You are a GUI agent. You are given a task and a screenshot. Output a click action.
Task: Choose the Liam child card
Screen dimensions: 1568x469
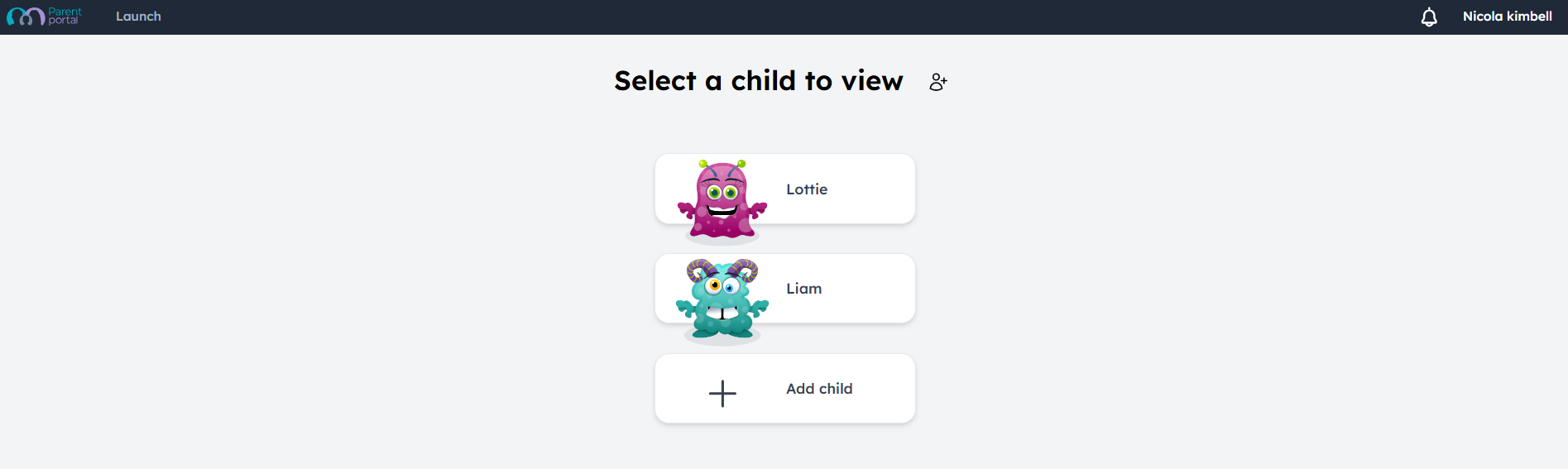[x=785, y=289]
